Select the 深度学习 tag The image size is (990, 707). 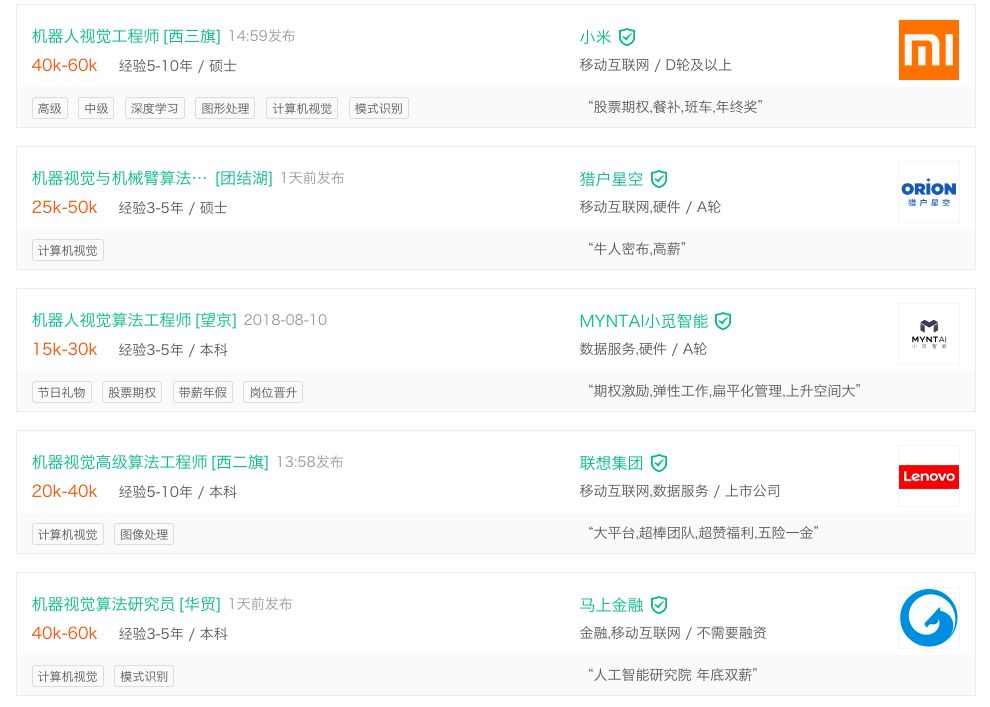(x=155, y=109)
